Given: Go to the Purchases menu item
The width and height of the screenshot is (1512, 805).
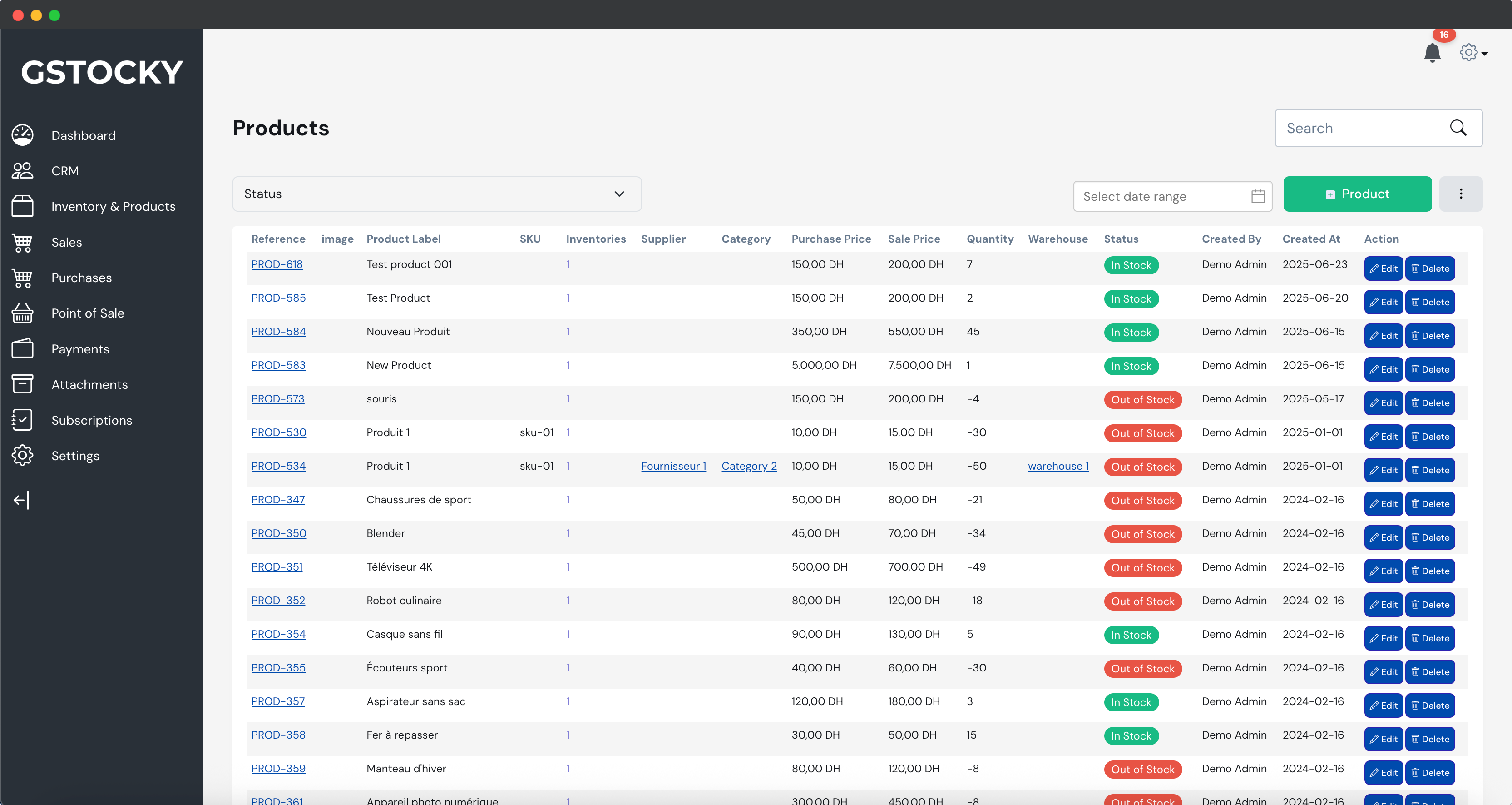Looking at the screenshot, I should click(x=81, y=278).
